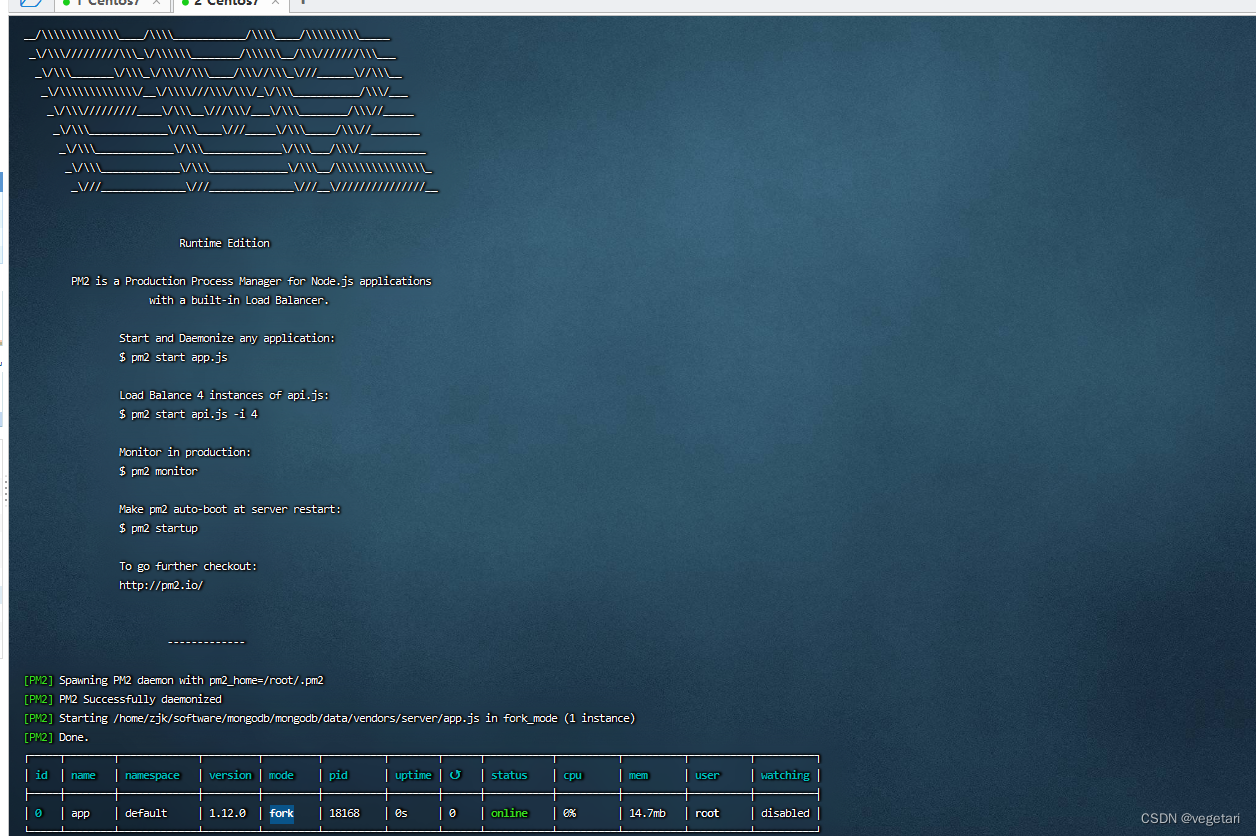
Task: Click the "app" name cell
Action: click(80, 813)
